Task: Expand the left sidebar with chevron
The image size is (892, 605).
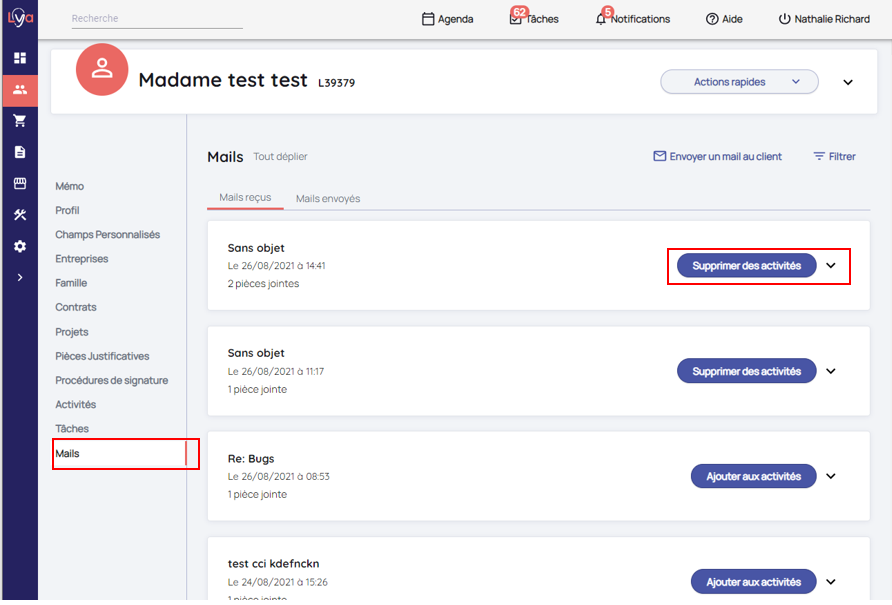Action: point(19,277)
